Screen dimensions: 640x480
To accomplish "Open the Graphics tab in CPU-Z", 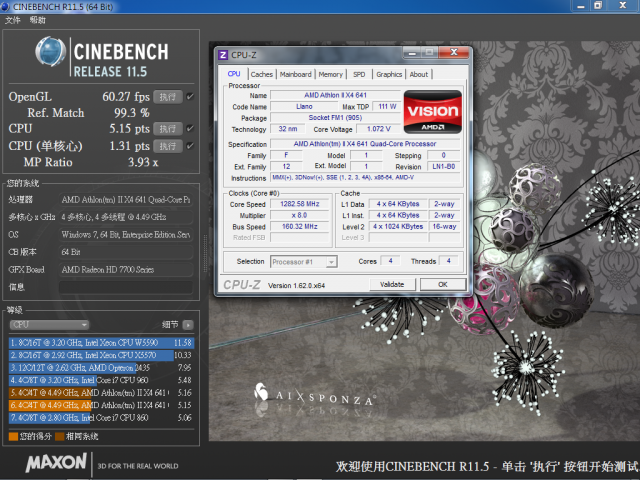I will [x=389, y=74].
